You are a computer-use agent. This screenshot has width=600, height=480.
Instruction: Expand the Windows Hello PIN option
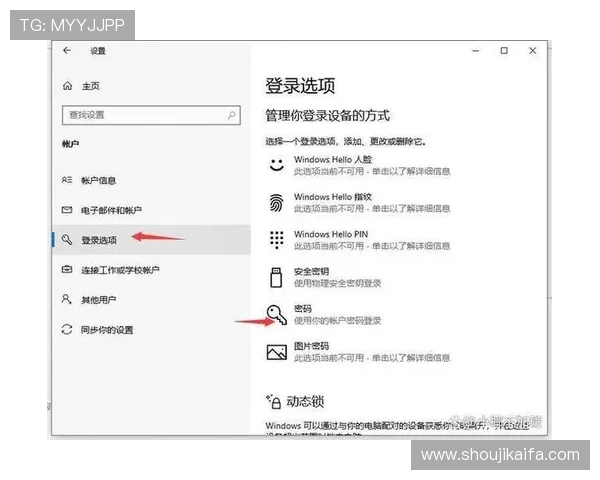(359, 240)
